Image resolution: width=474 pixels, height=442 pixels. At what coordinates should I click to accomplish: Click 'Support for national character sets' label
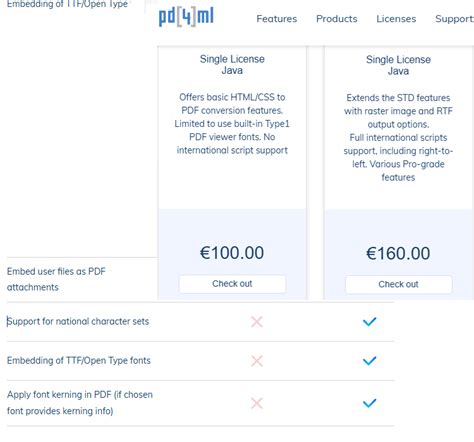(78, 321)
